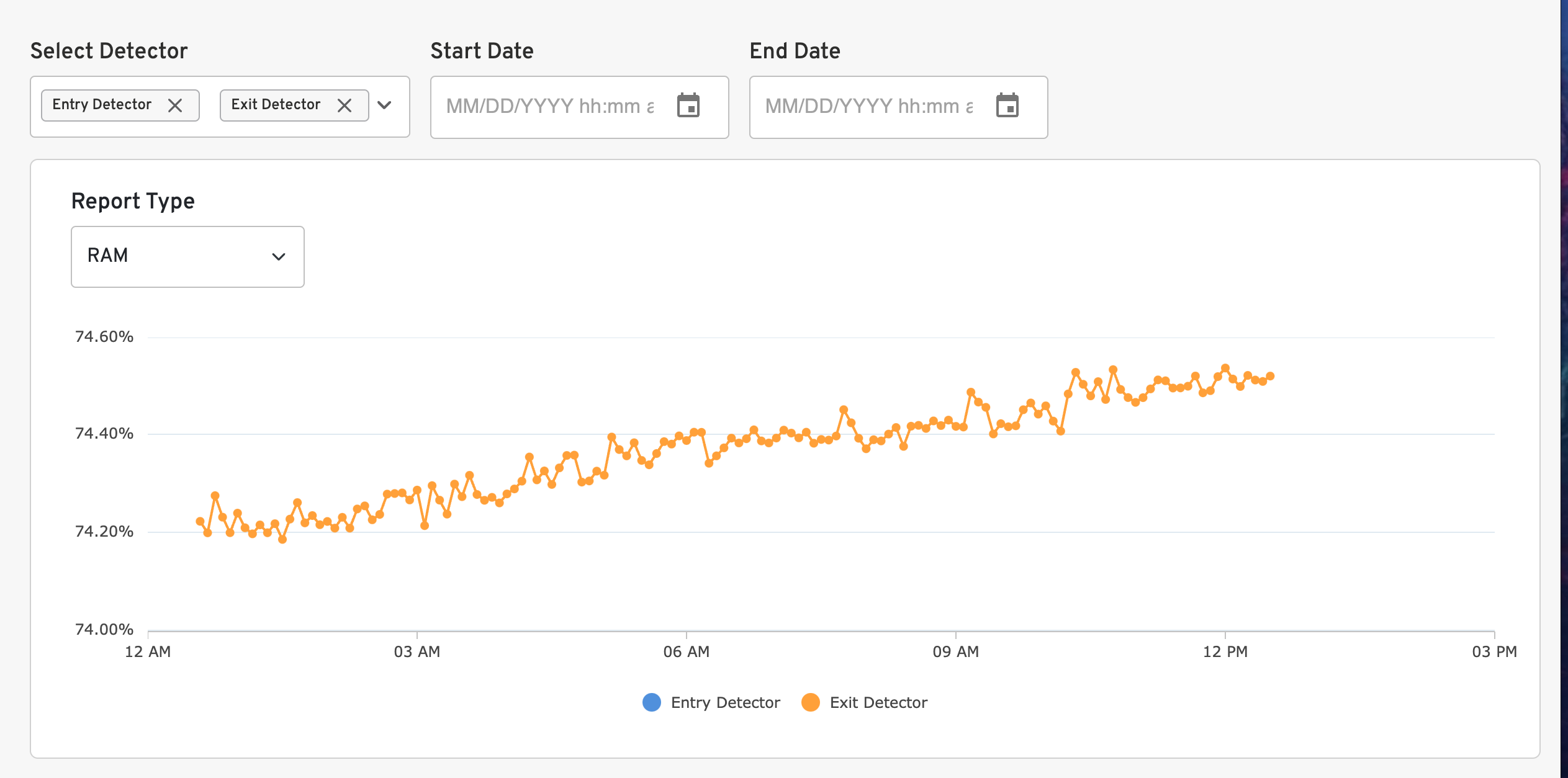The height and width of the screenshot is (778, 1568).
Task: Focus the Start Date input field
Action: click(x=550, y=107)
